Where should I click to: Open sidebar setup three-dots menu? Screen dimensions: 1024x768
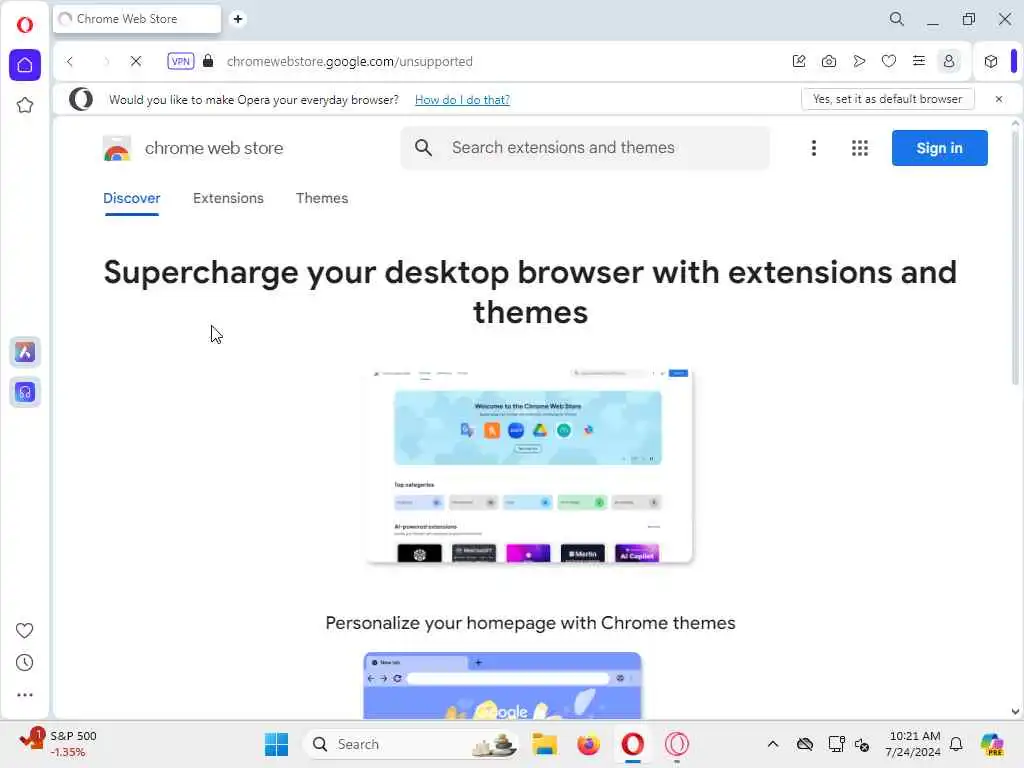tap(24, 695)
